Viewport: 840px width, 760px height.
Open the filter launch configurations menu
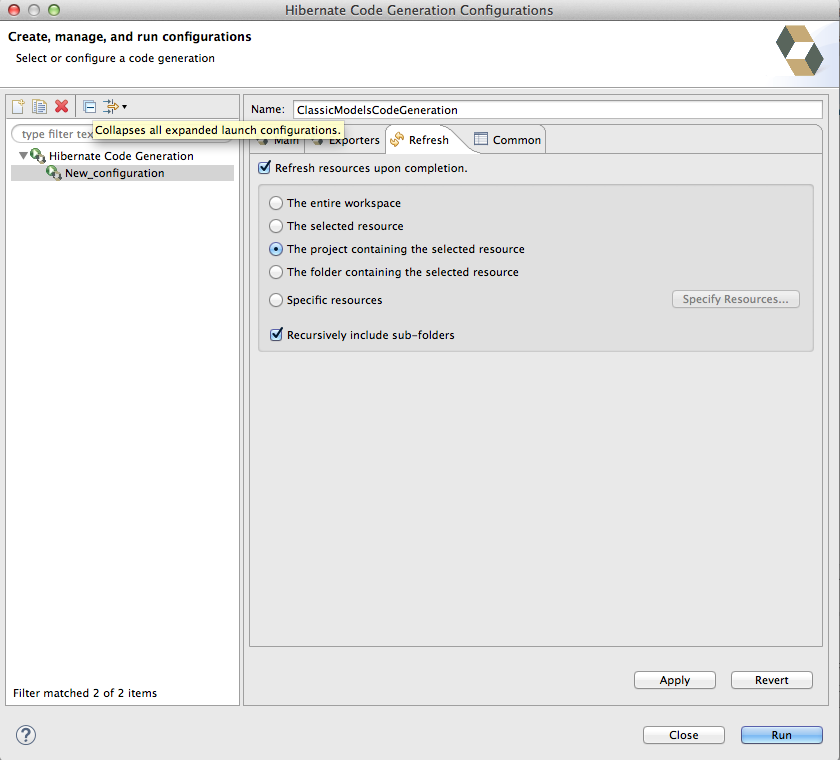click(115, 107)
